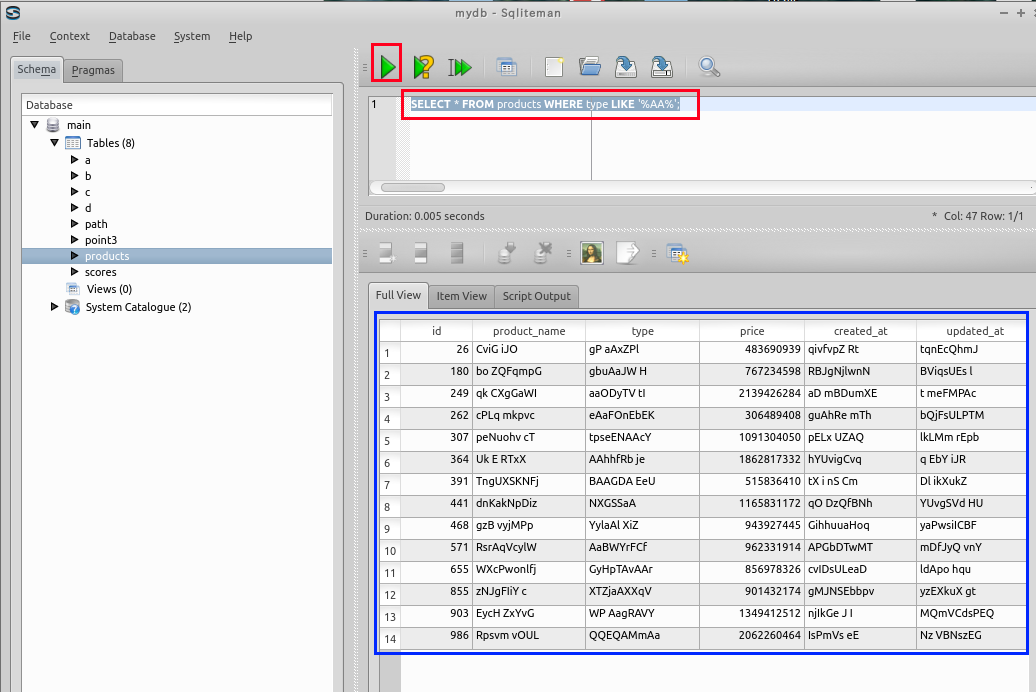Click the export data icon
Image resolution: width=1036 pixels, height=692 pixels.
tap(628, 253)
